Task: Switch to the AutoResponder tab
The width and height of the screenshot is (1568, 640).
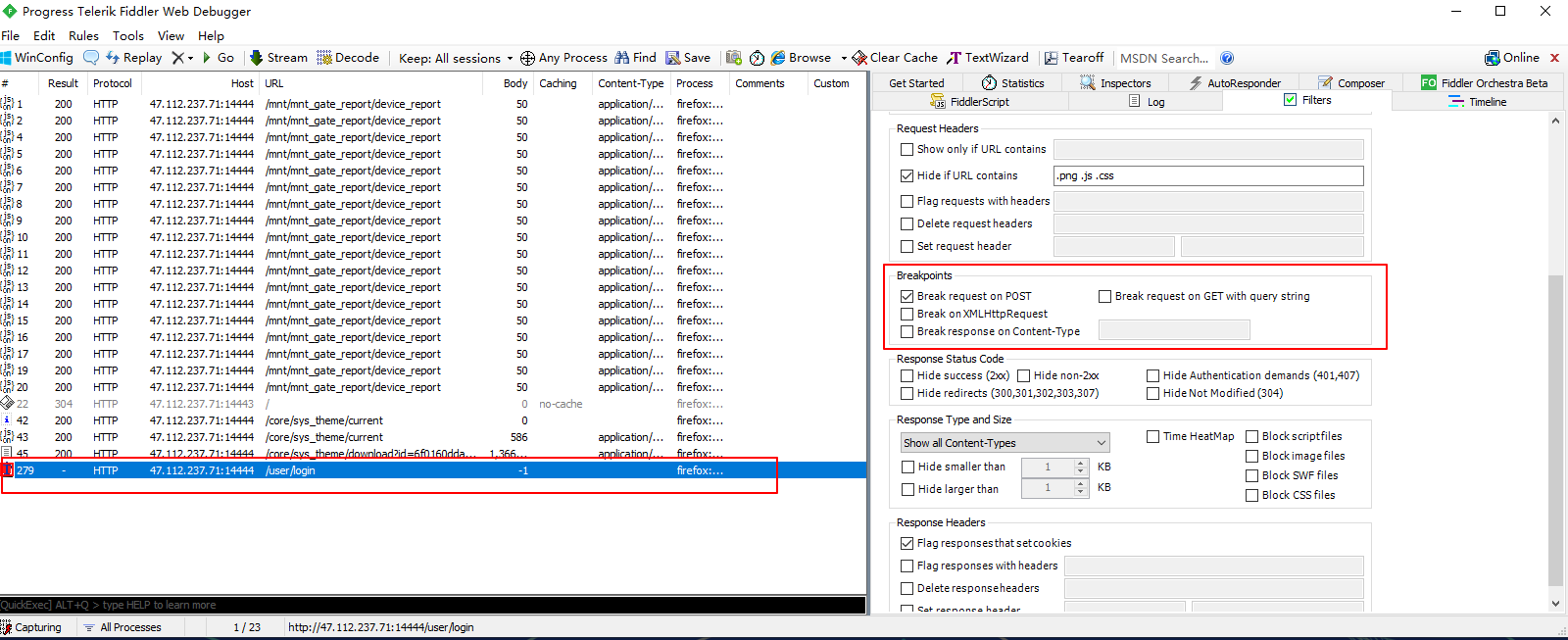Action: [x=1234, y=83]
